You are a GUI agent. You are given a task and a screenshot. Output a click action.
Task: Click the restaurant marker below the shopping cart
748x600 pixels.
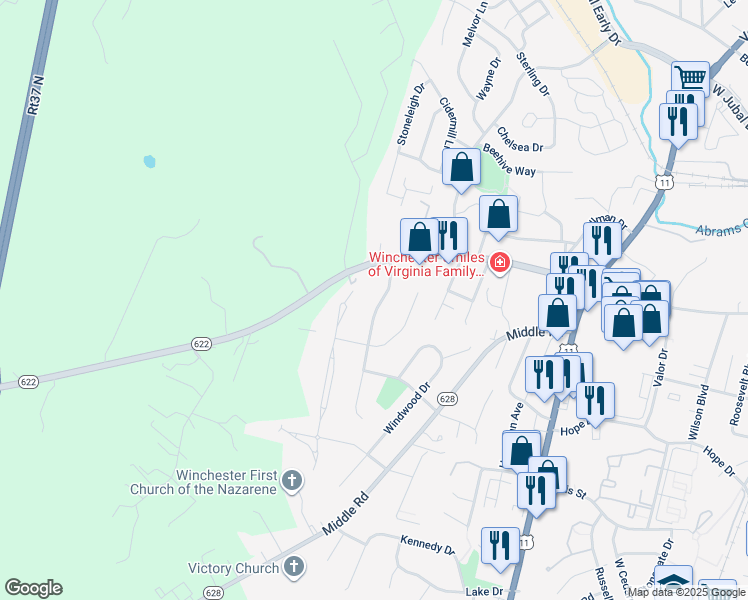pyautogui.click(x=678, y=124)
